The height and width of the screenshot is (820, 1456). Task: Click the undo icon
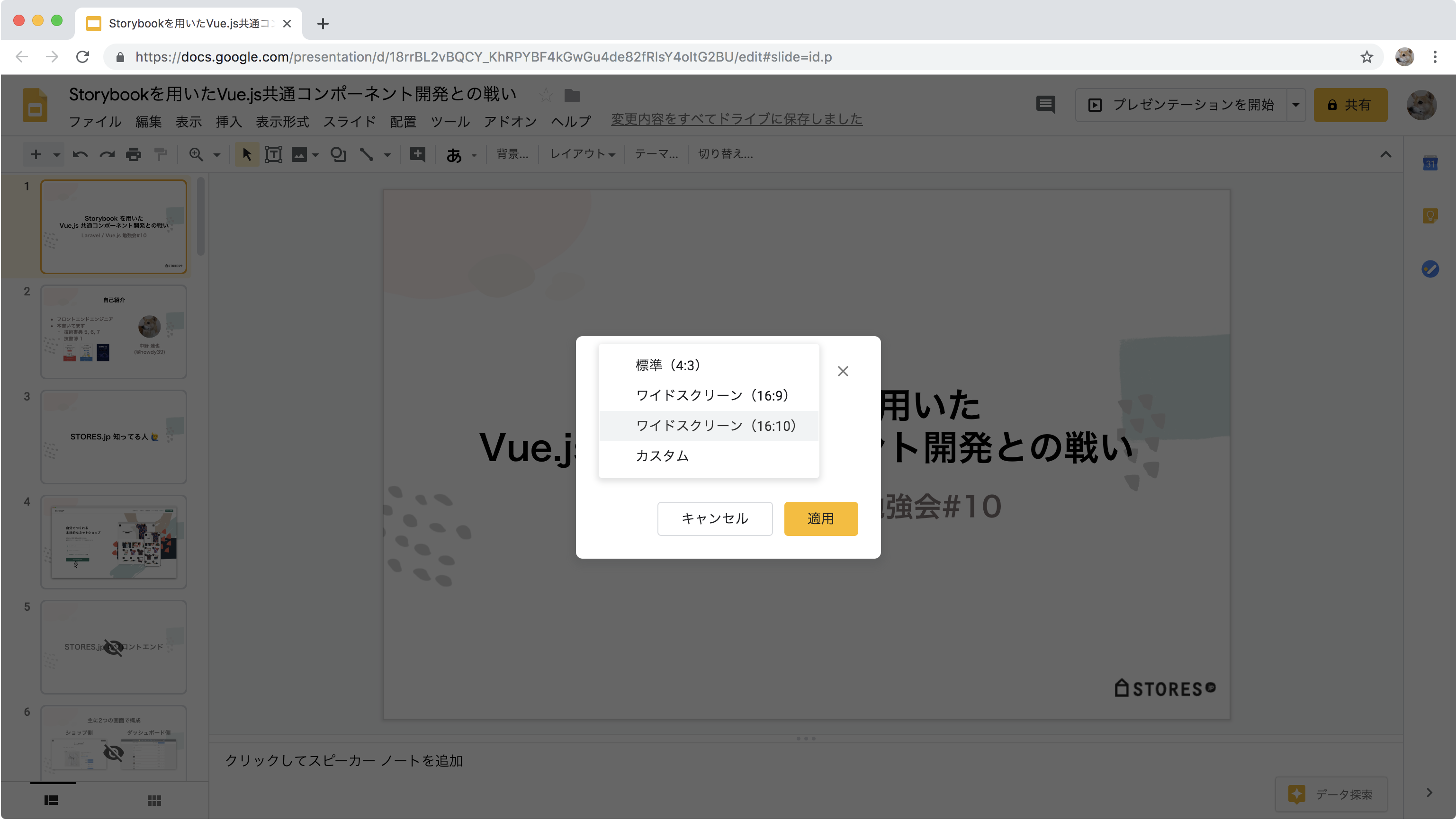(80, 154)
